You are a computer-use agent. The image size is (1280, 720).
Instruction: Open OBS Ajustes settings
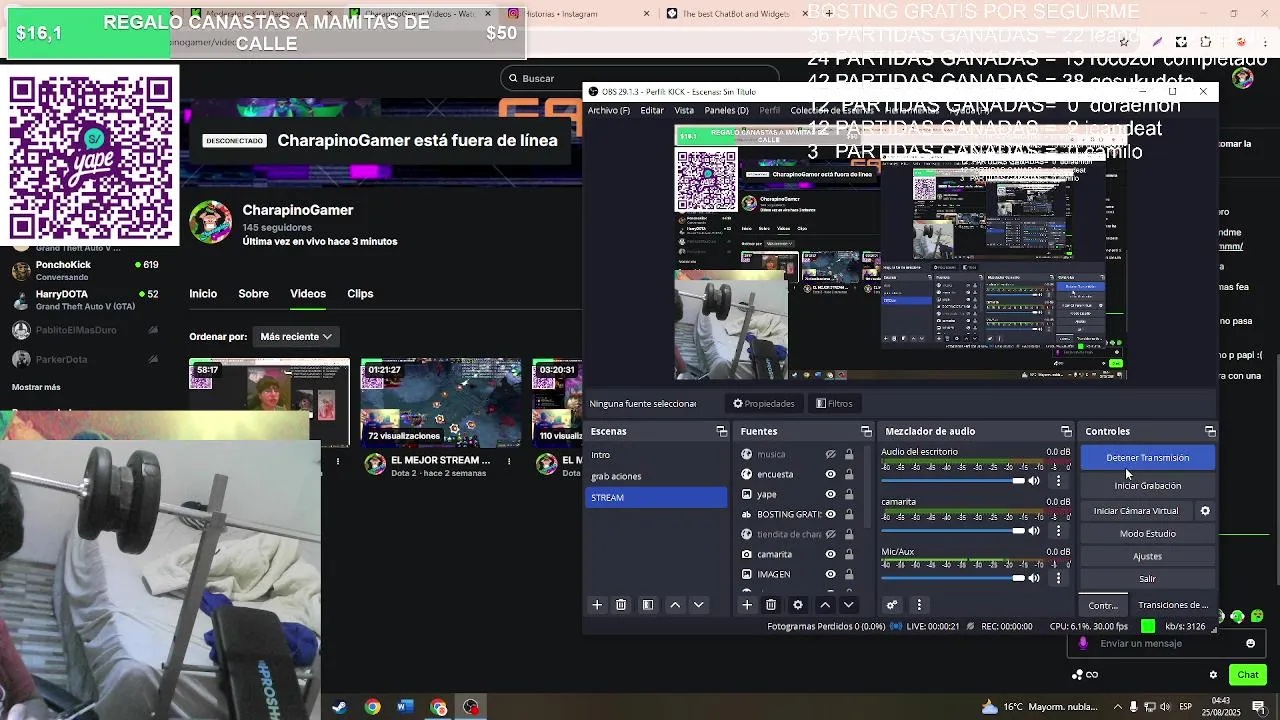click(1148, 557)
